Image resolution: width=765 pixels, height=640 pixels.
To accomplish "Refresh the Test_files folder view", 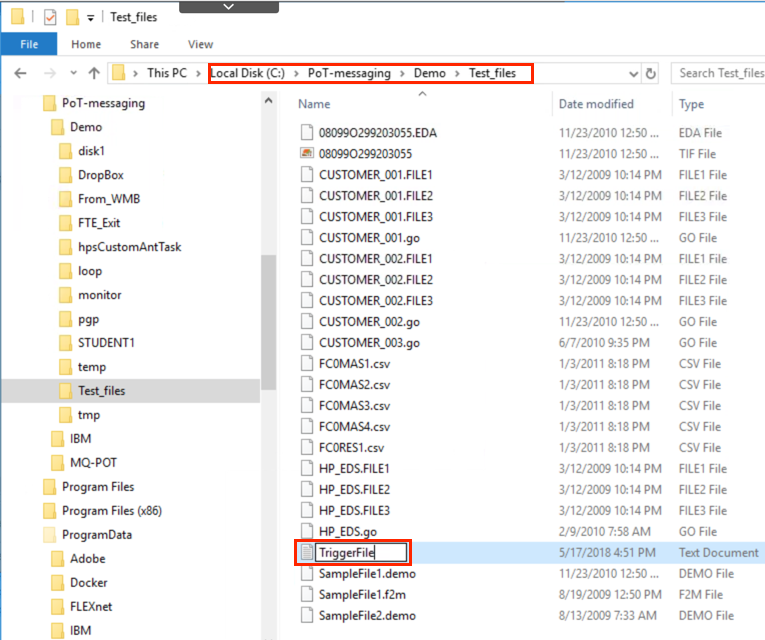I will tap(651, 74).
